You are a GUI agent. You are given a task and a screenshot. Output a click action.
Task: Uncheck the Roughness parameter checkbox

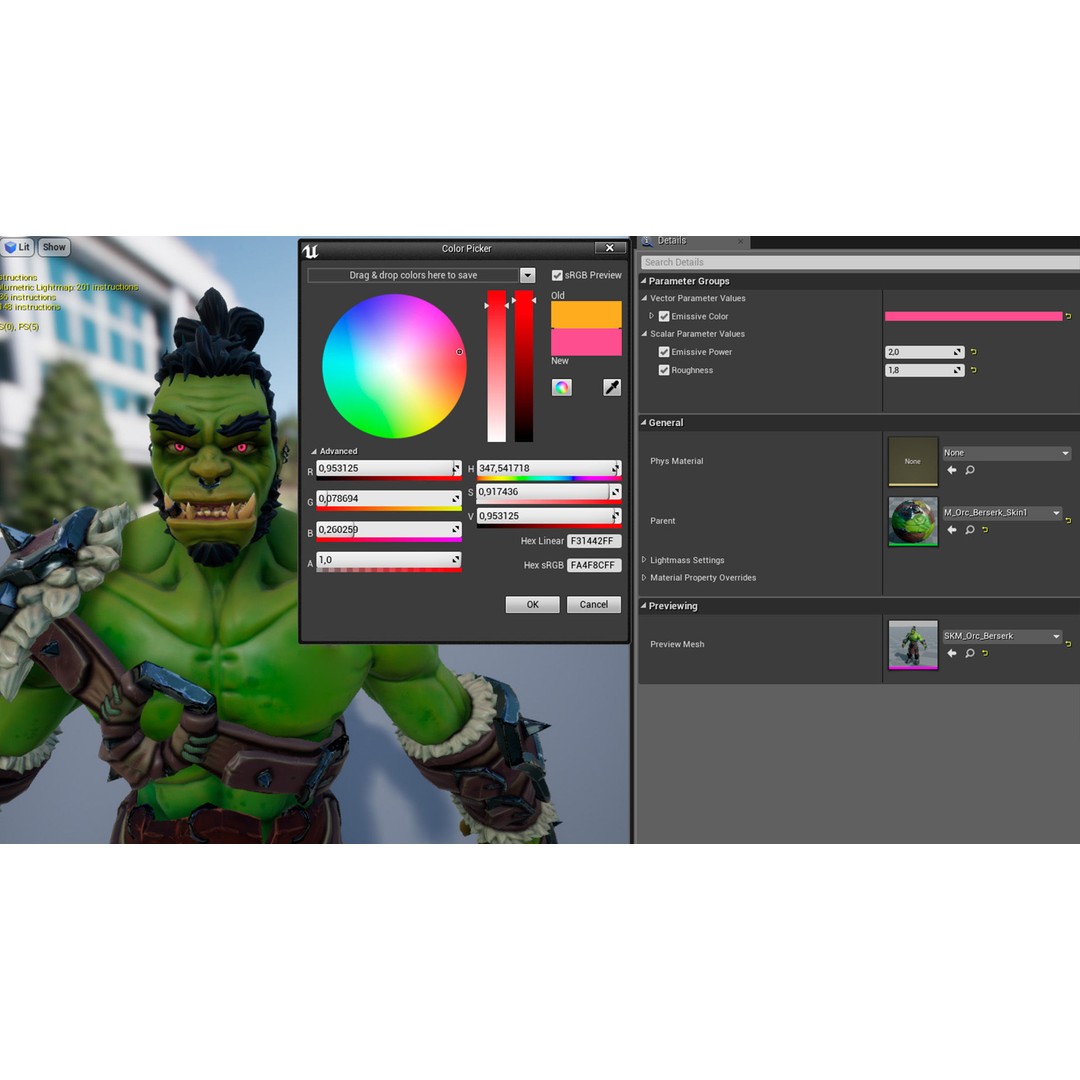[x=664, y=371]
